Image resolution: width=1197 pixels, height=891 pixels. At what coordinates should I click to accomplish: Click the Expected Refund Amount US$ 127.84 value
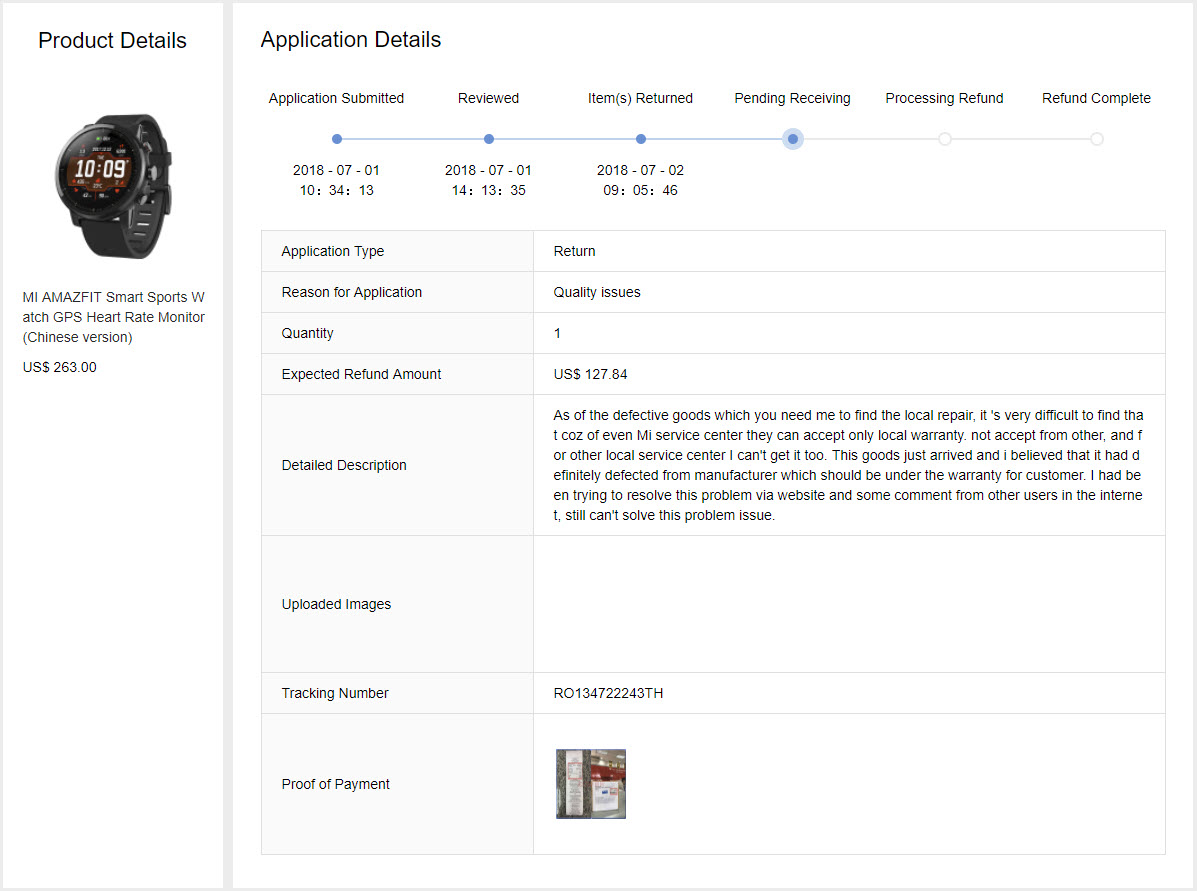click(590, 374)
